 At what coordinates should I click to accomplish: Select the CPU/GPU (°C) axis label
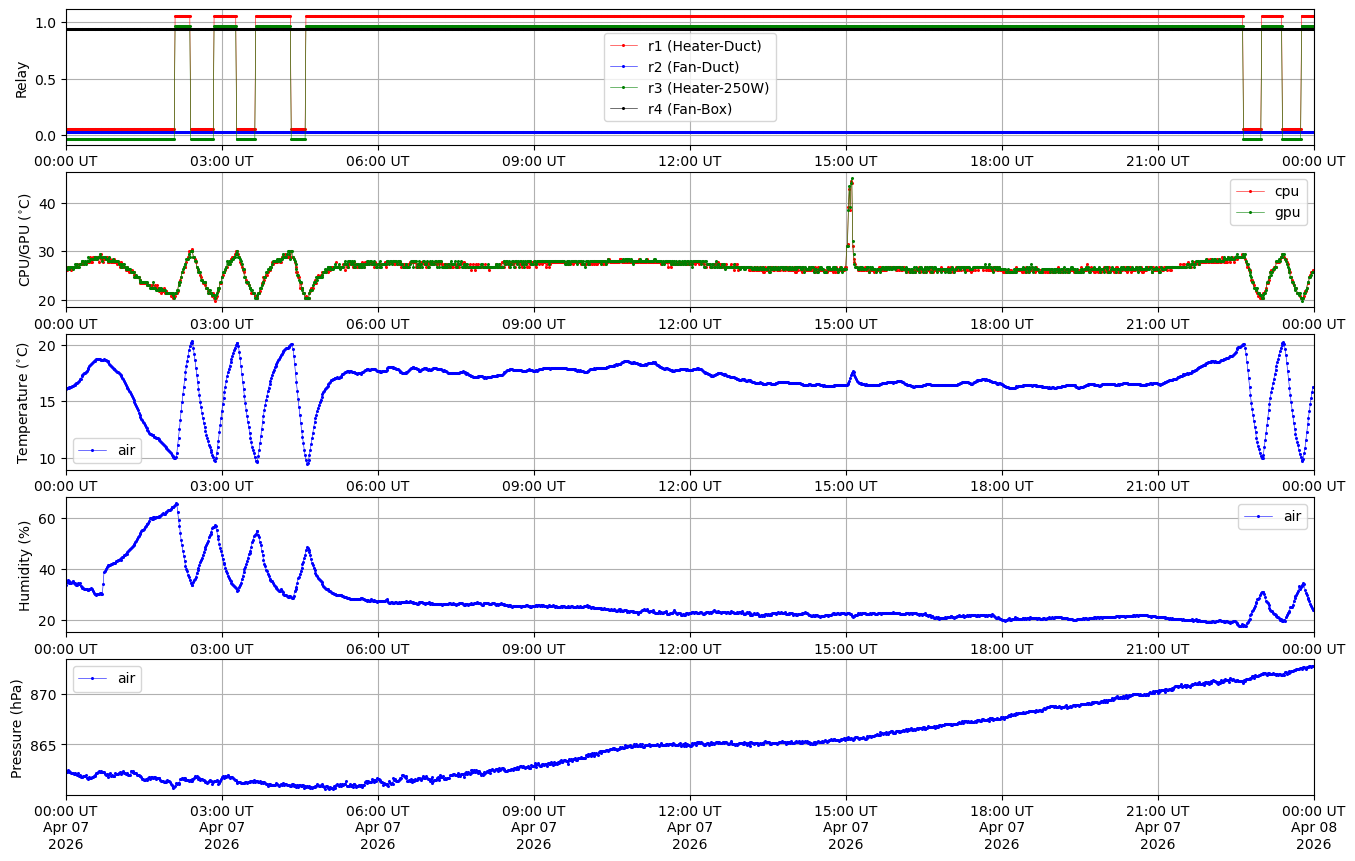click(x=24, y=240)
